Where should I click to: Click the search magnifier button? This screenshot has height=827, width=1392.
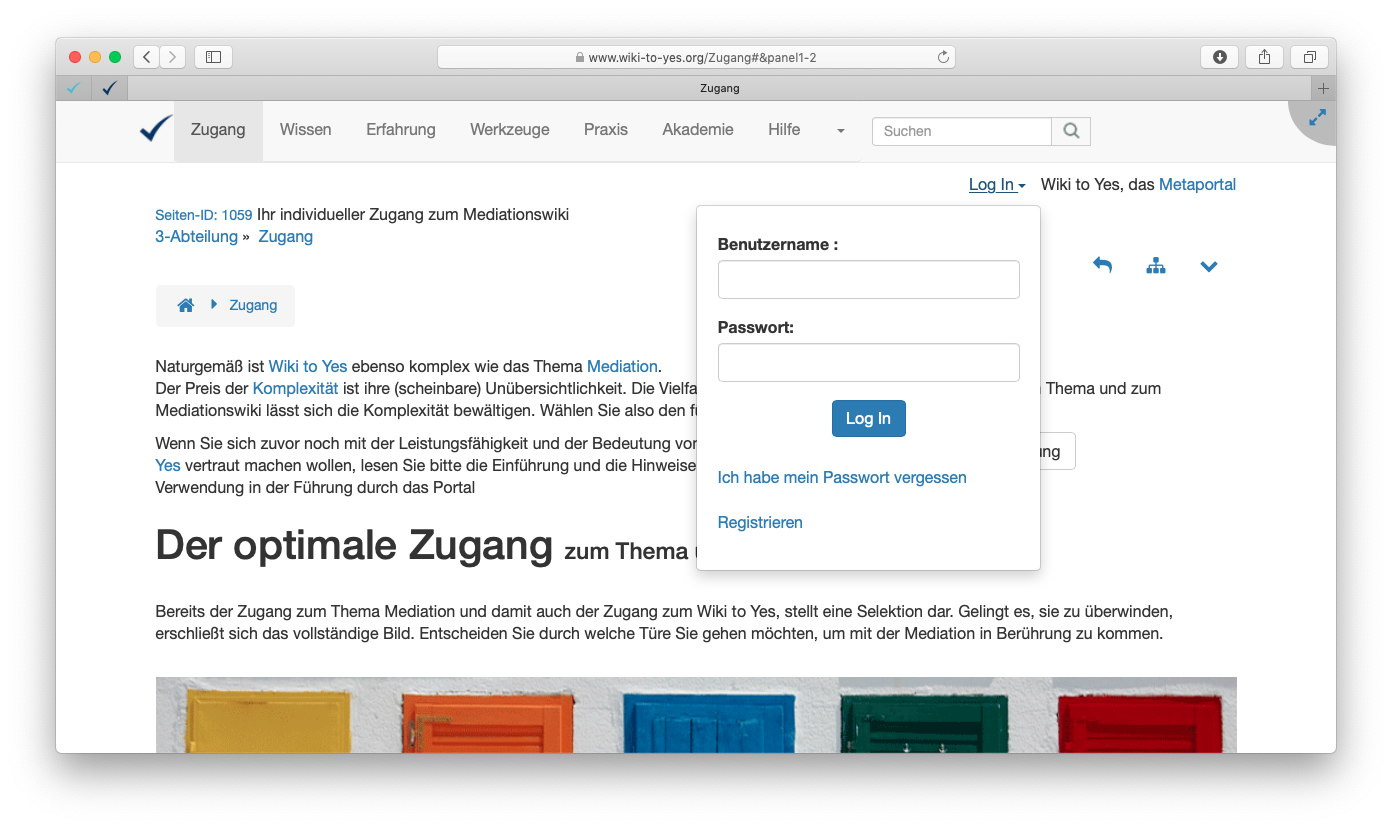click(x=1071, y=131)
